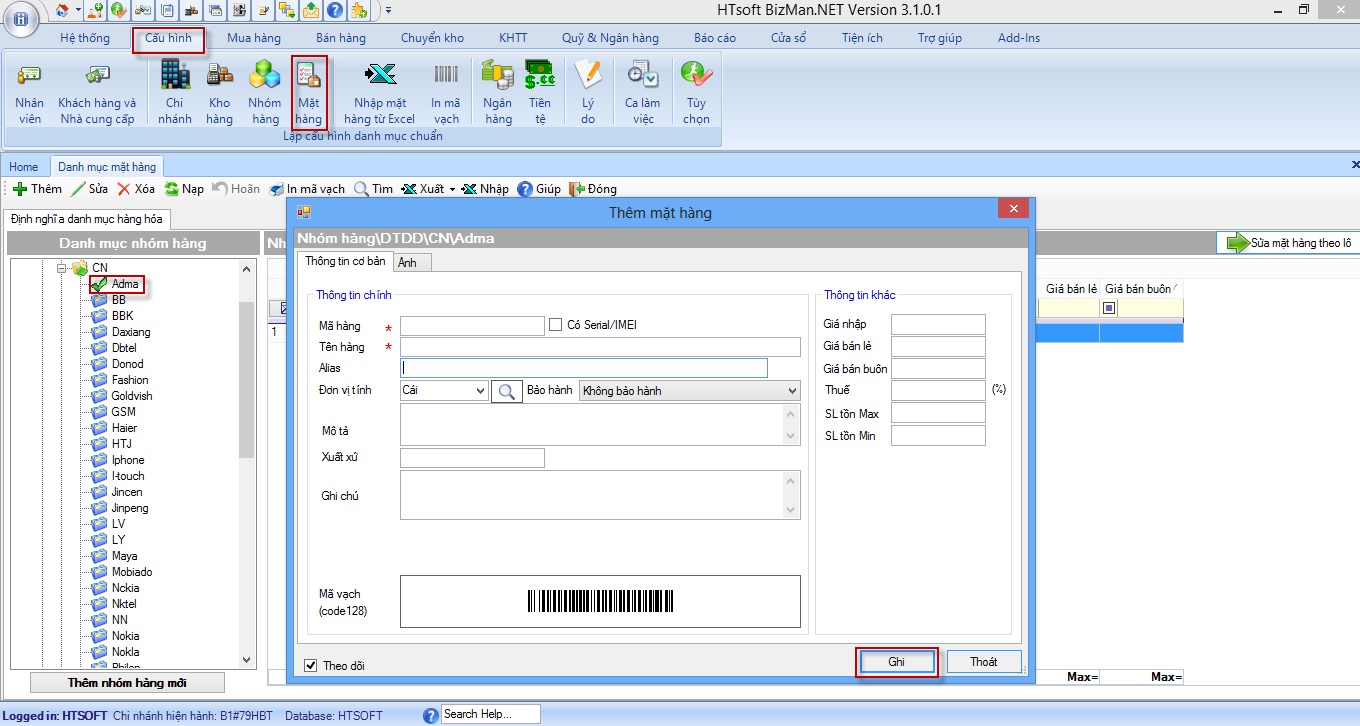This screenshot has width=1360, height=726.
Task: Open In mã vạch barcode ribbon icon
Action: point(446,92)
